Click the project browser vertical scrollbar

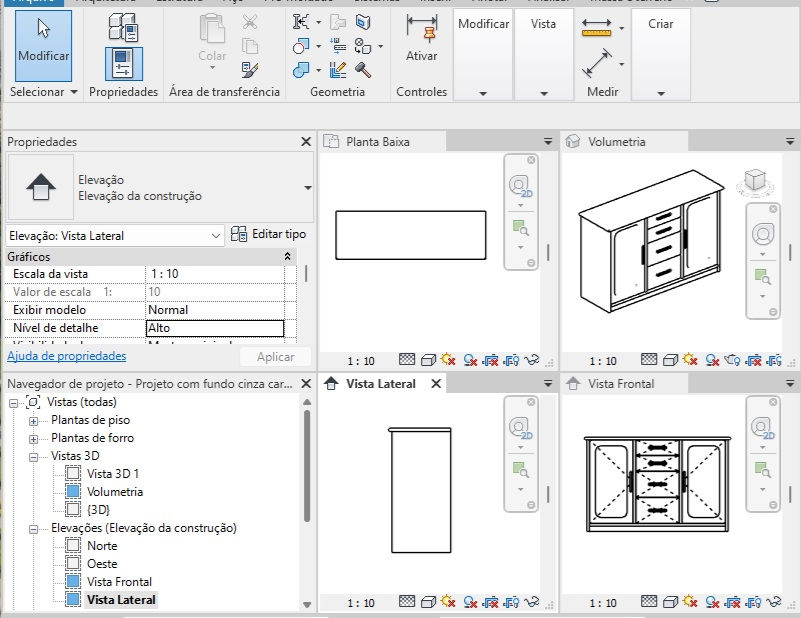coord(307,465)
